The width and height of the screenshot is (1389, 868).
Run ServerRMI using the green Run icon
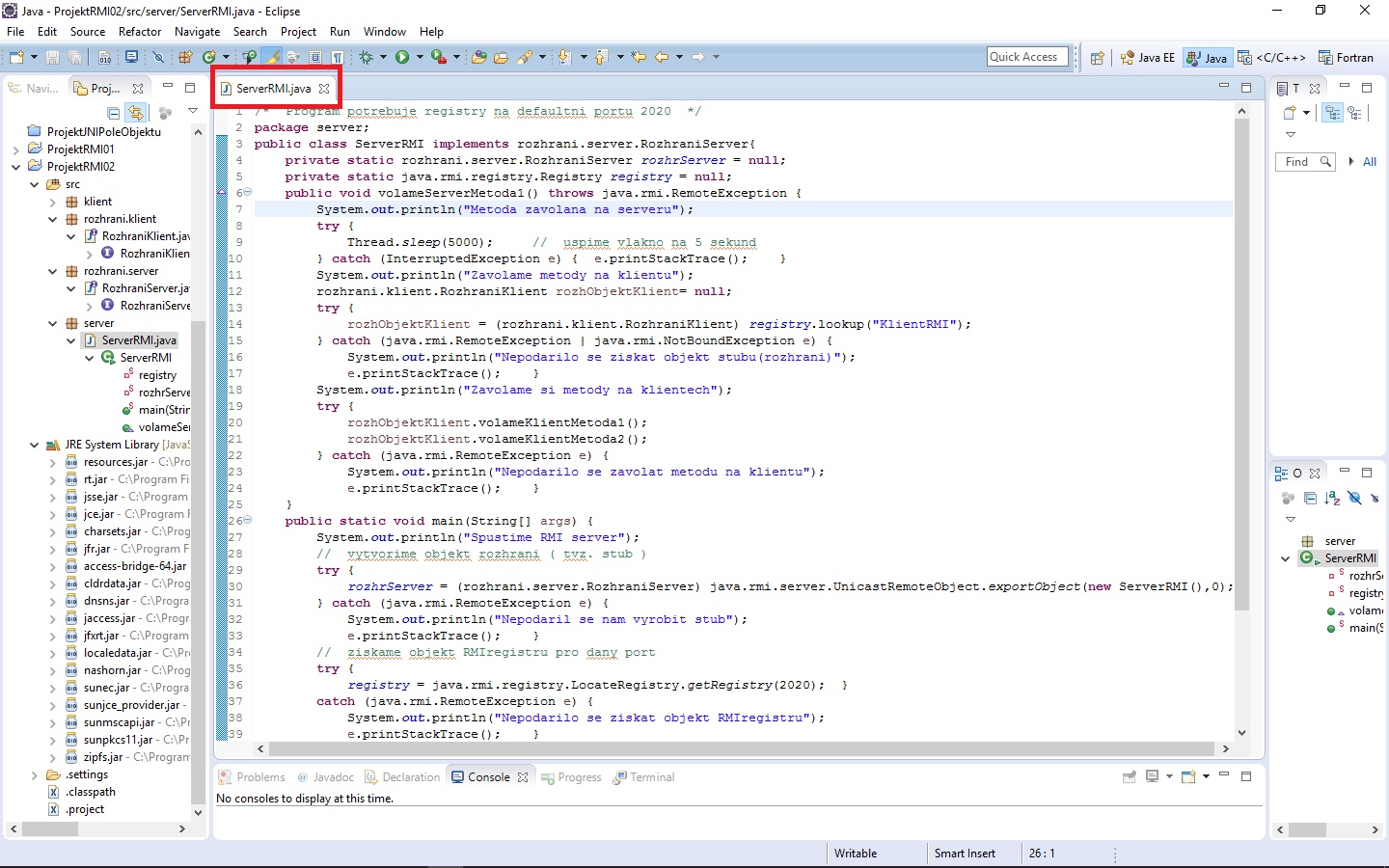click(402, 57)
